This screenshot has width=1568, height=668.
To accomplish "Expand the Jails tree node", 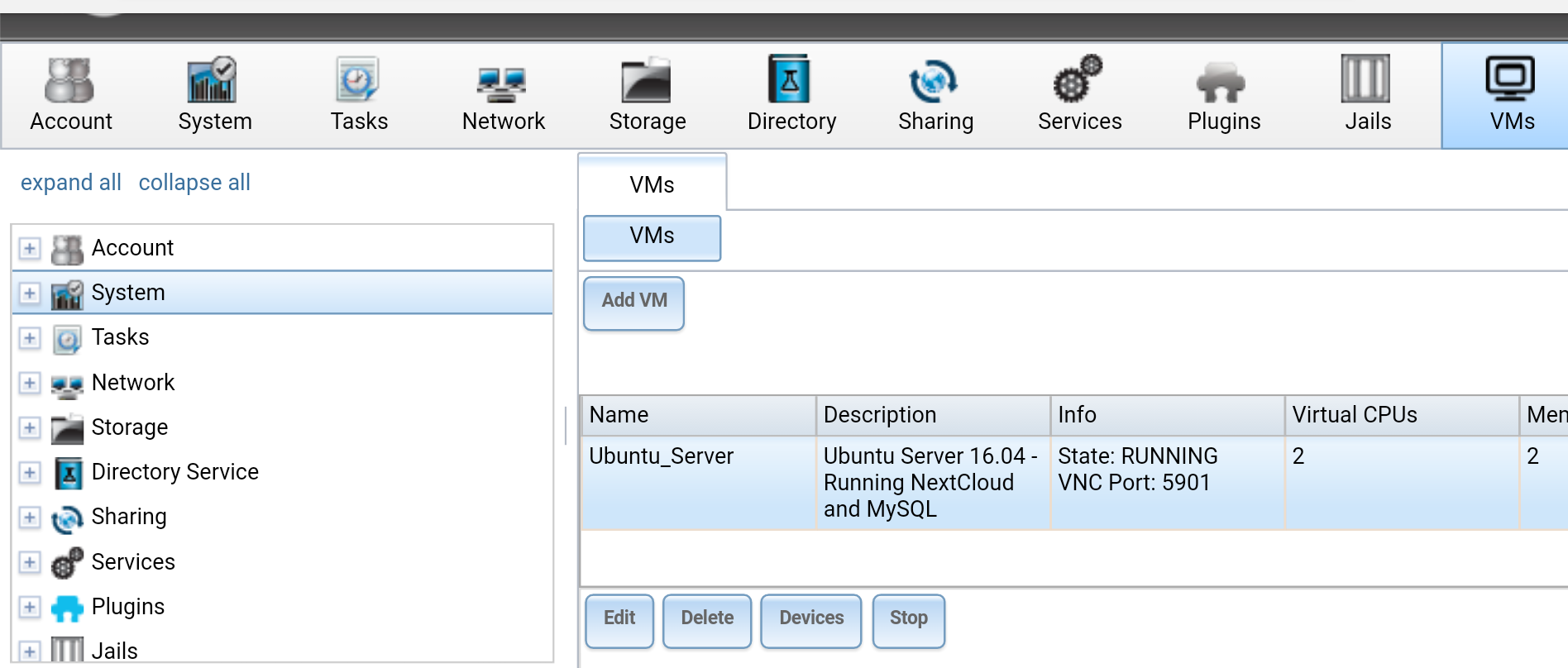I will pyautogui.click(x=30, y=651).
